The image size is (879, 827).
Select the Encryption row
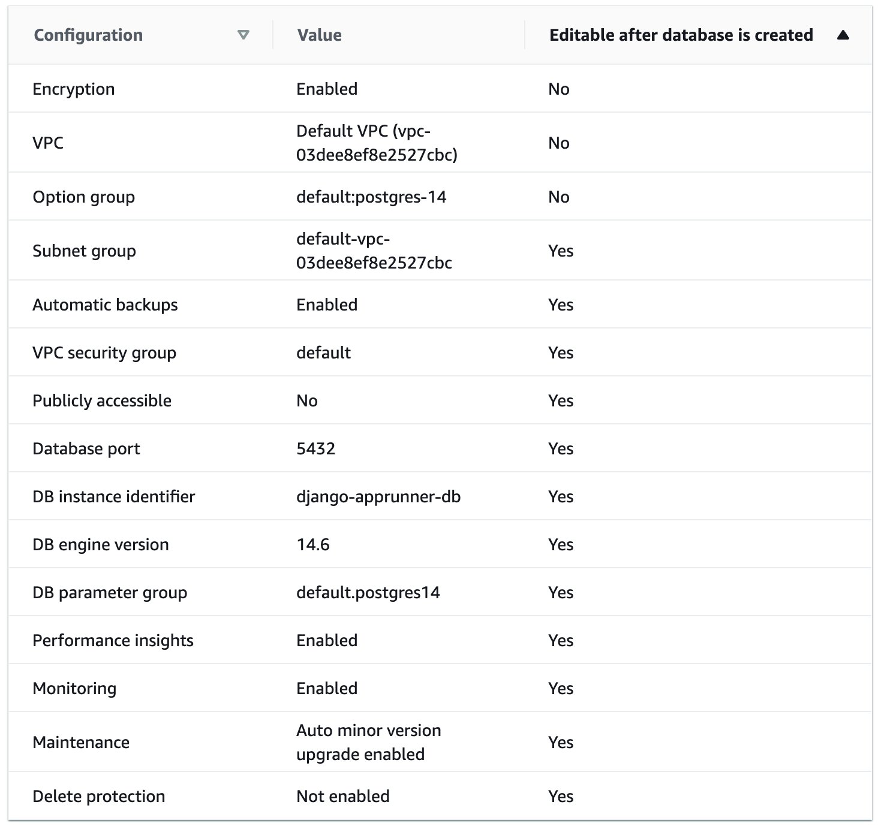pos(74,89)
